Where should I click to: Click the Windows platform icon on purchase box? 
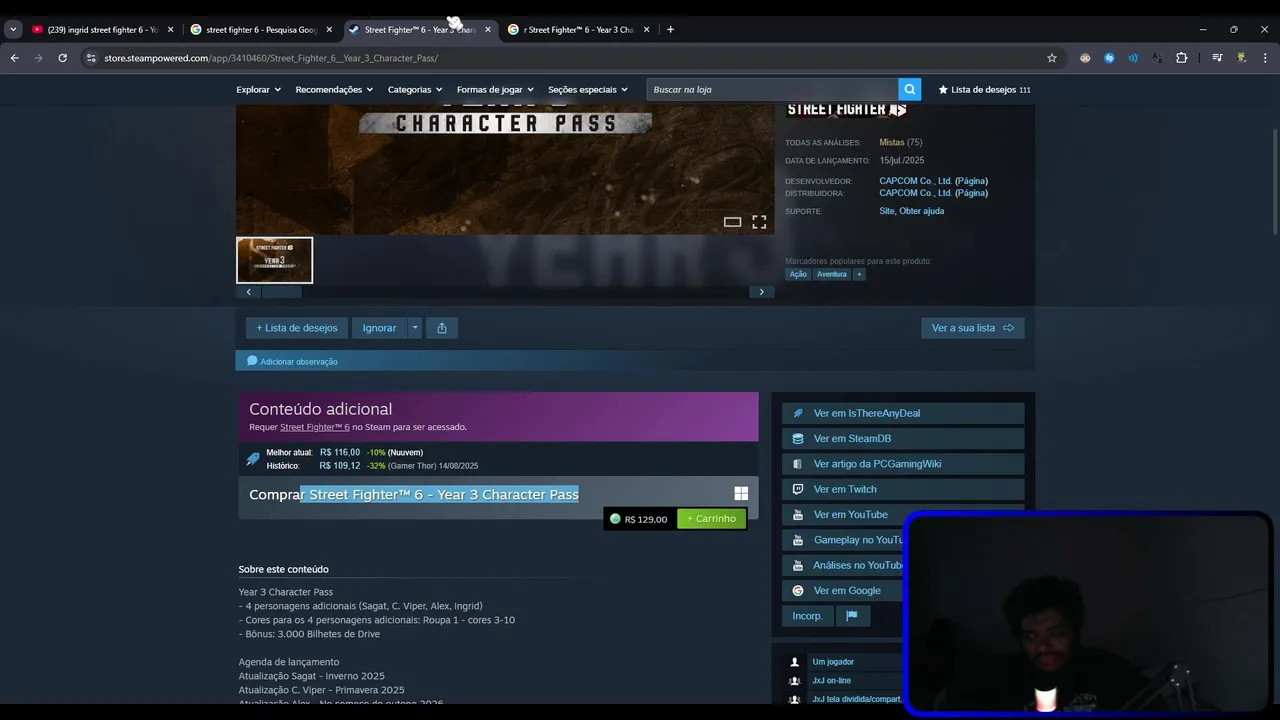point(741,494)
